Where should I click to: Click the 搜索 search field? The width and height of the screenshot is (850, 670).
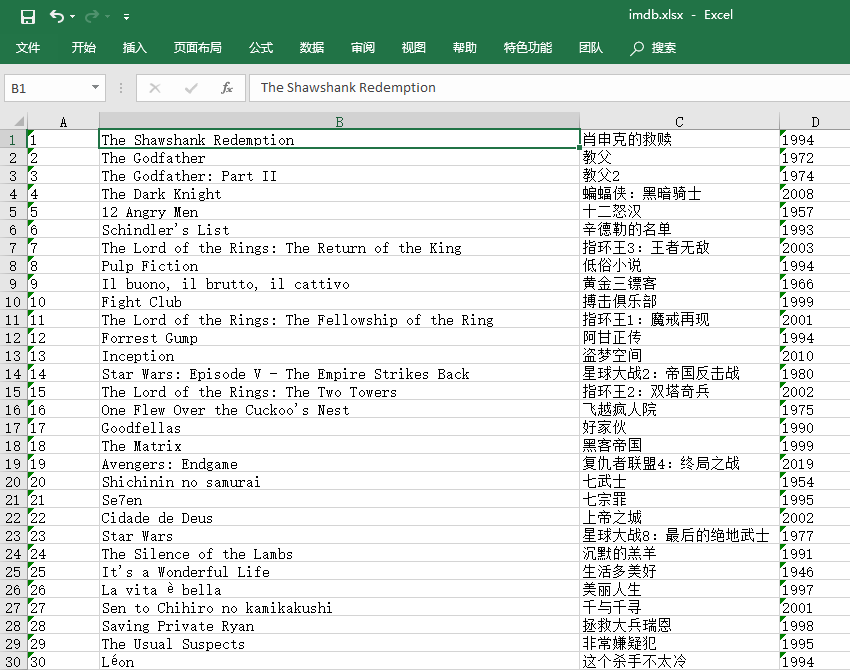point(660,46)
